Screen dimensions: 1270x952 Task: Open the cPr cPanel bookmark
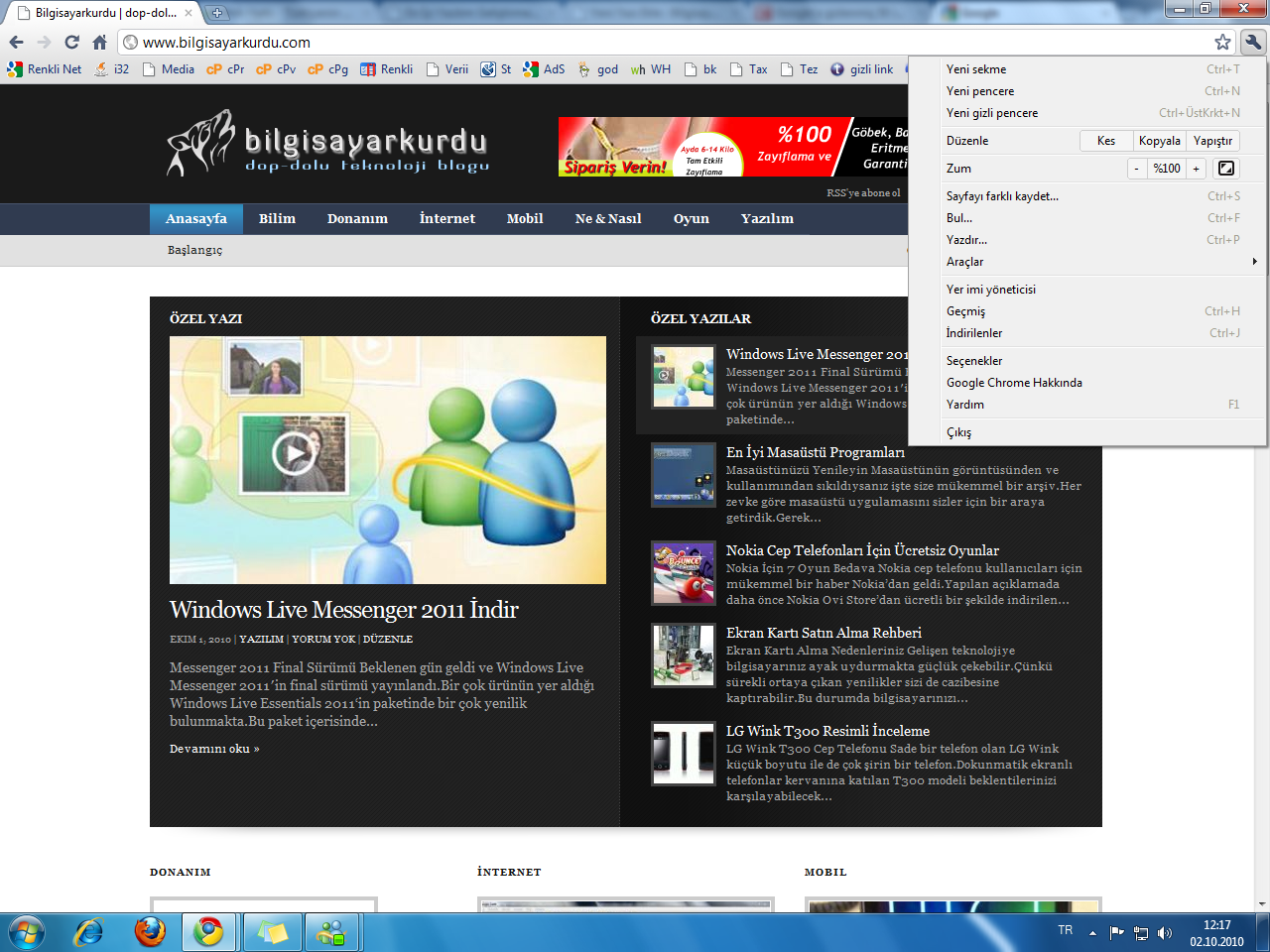click(x=225, y=69)
